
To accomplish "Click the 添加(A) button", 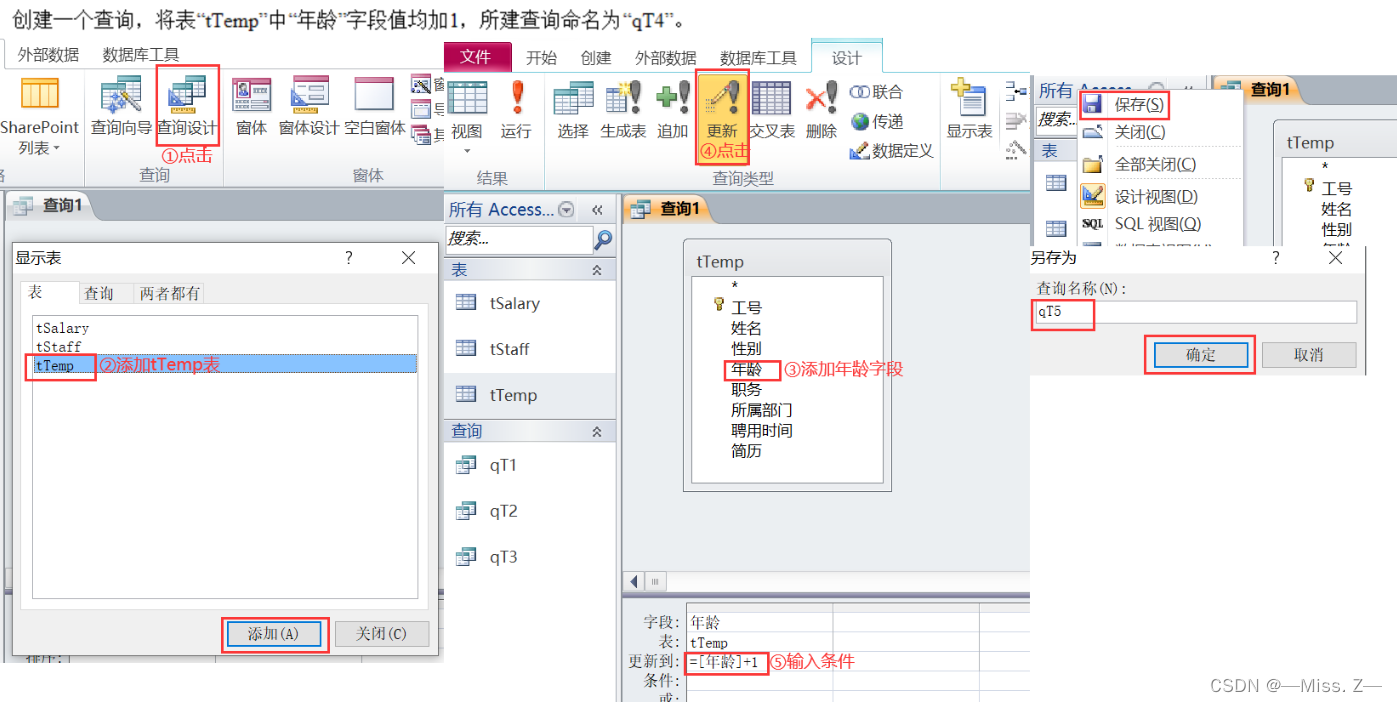I will 273,634.
